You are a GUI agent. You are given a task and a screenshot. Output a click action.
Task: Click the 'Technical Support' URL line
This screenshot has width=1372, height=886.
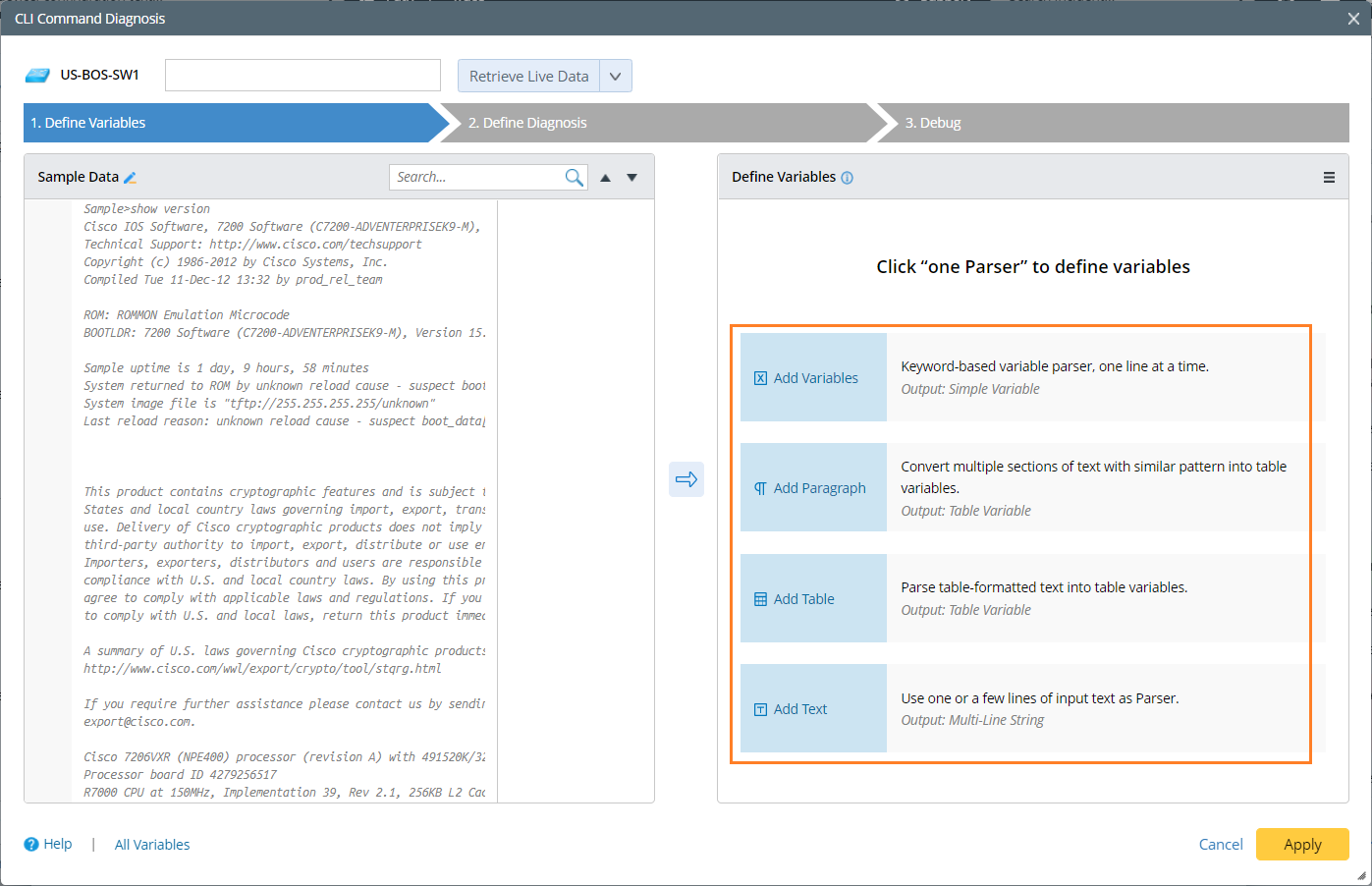(252, 245)
